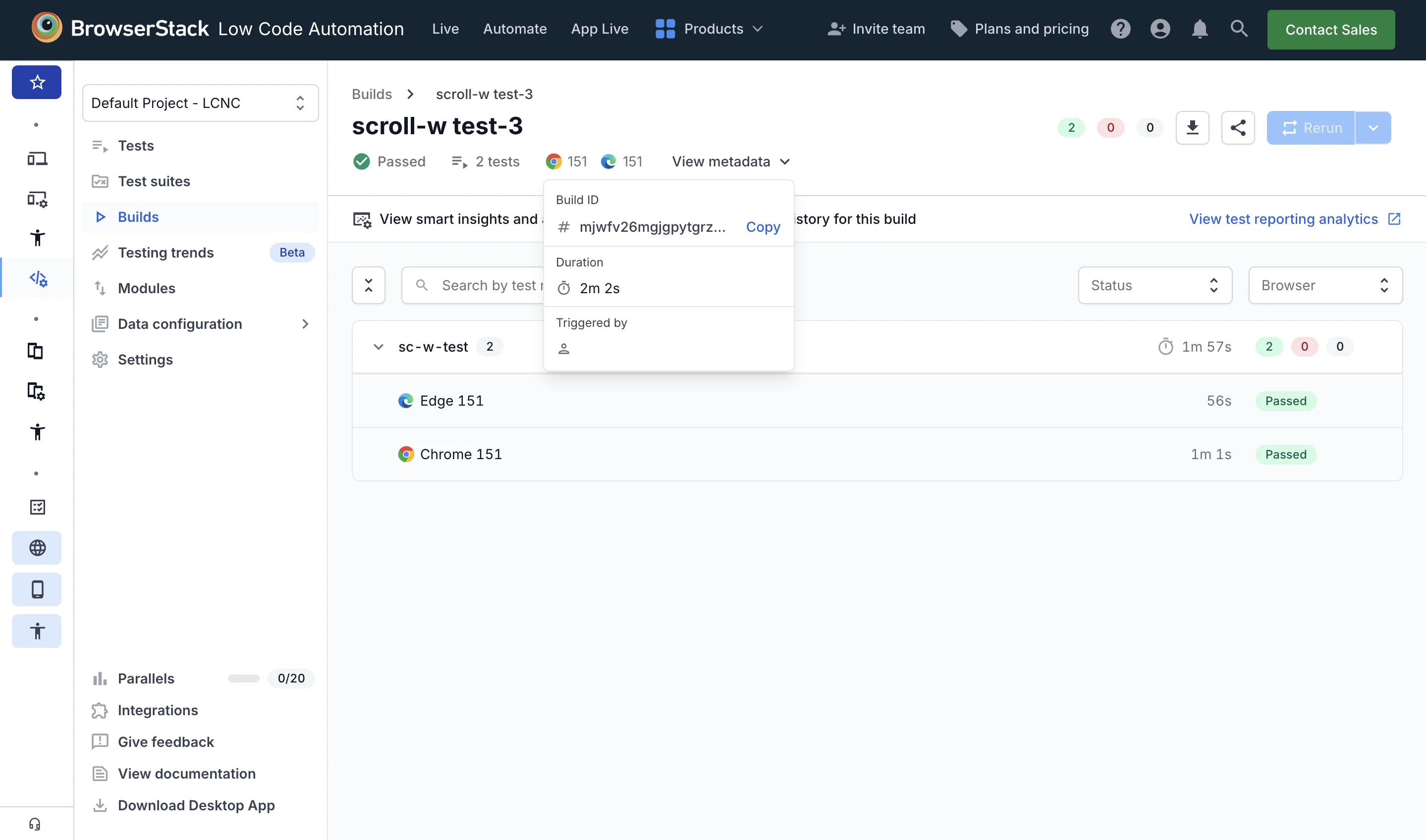
Task: Download the build report
Action: tap(1192, 127)
